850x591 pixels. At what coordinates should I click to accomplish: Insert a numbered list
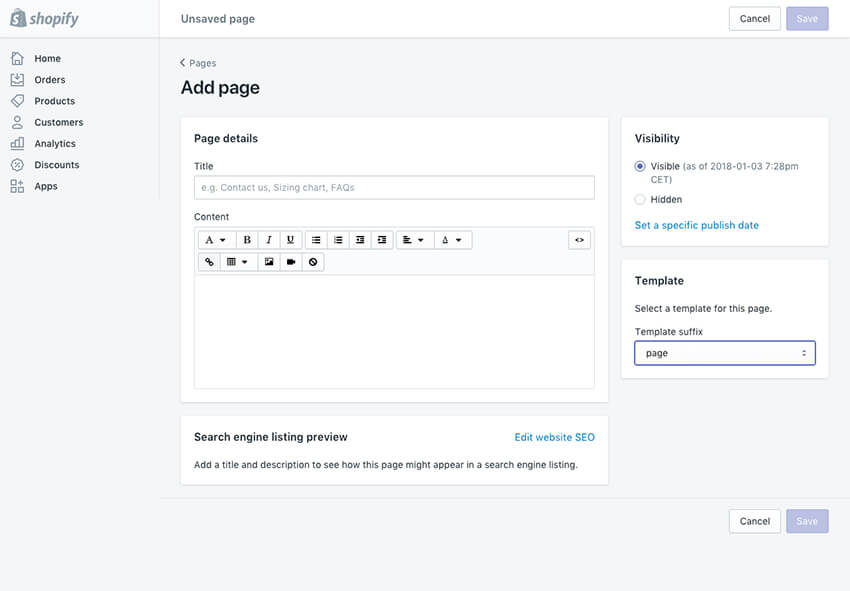(337, 239)
